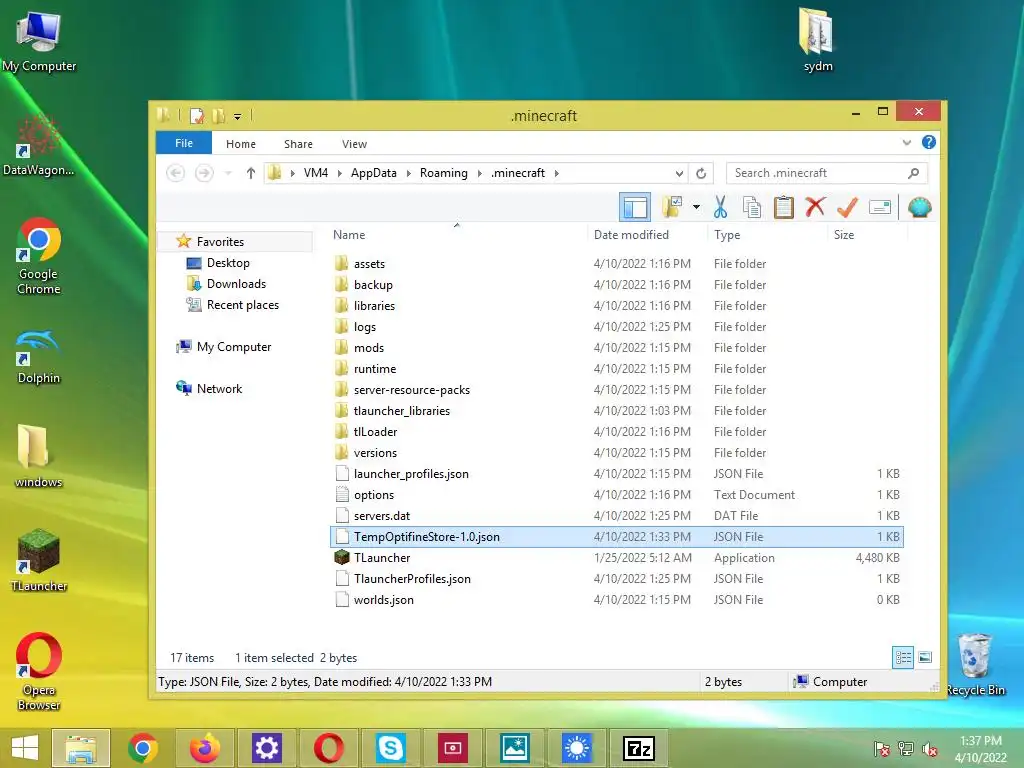
Task: Expand chevron after AppData in breadcrumb
Action: 408,173
